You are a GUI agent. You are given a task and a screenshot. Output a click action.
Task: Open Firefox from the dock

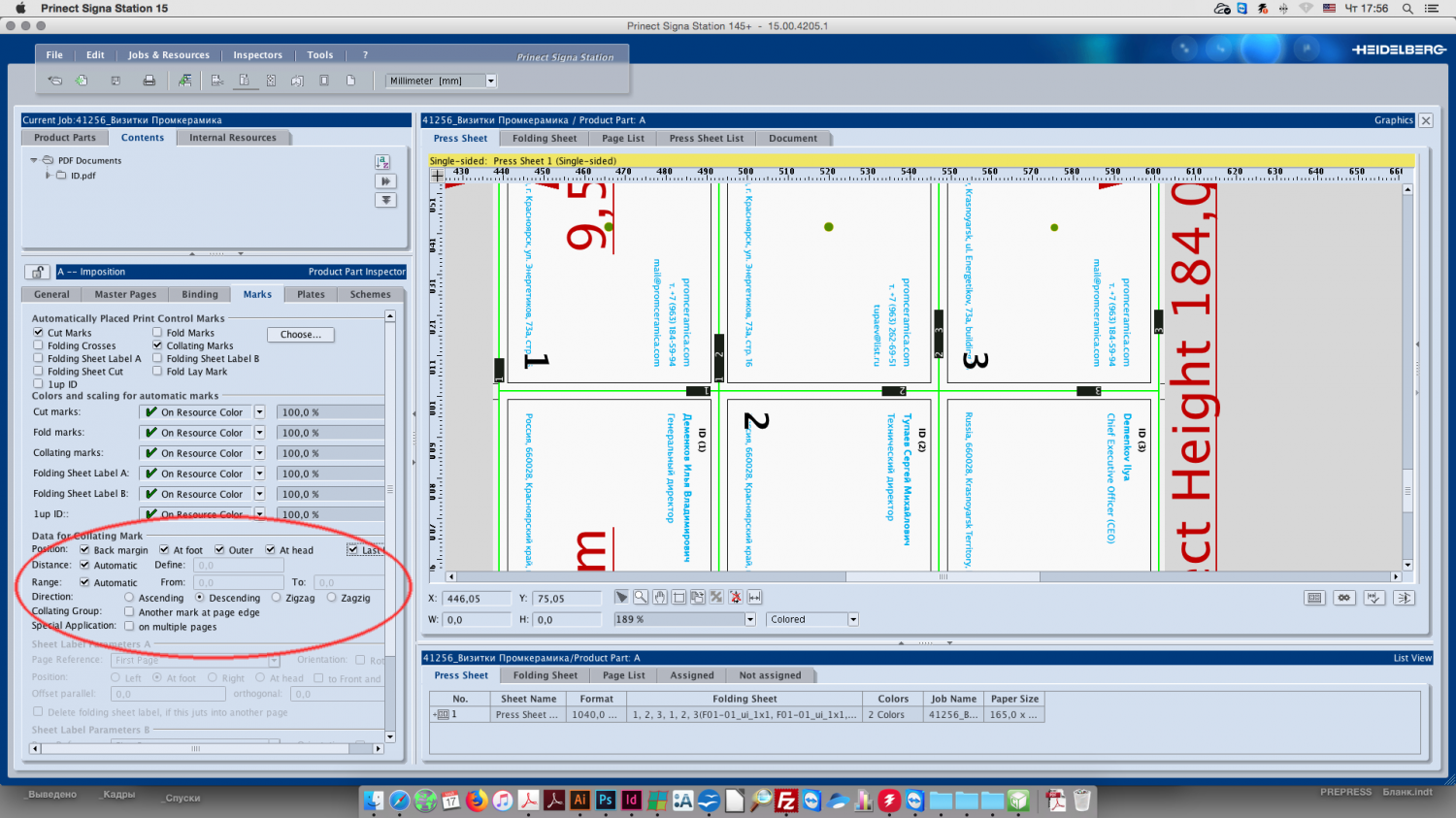[x=477, y=800]
